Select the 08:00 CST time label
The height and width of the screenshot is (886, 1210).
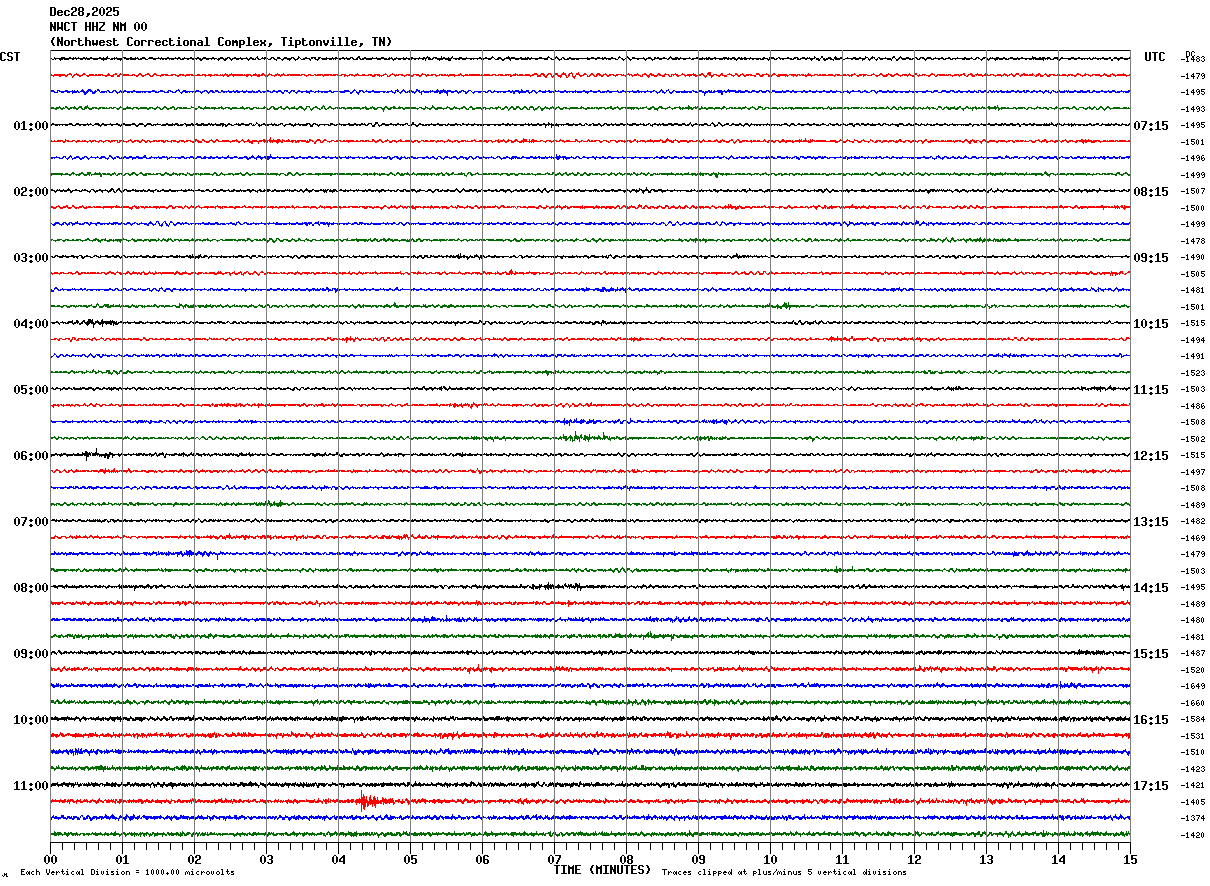tap(31, 588)
